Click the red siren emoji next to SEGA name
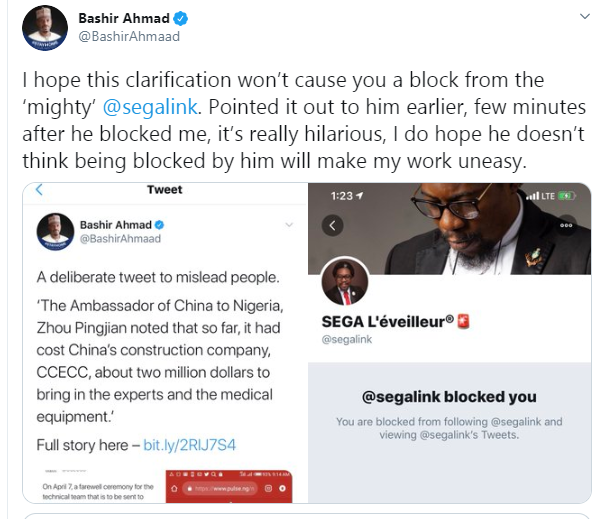The height and width of the screenshot is (519, 604). click(463, 321)
